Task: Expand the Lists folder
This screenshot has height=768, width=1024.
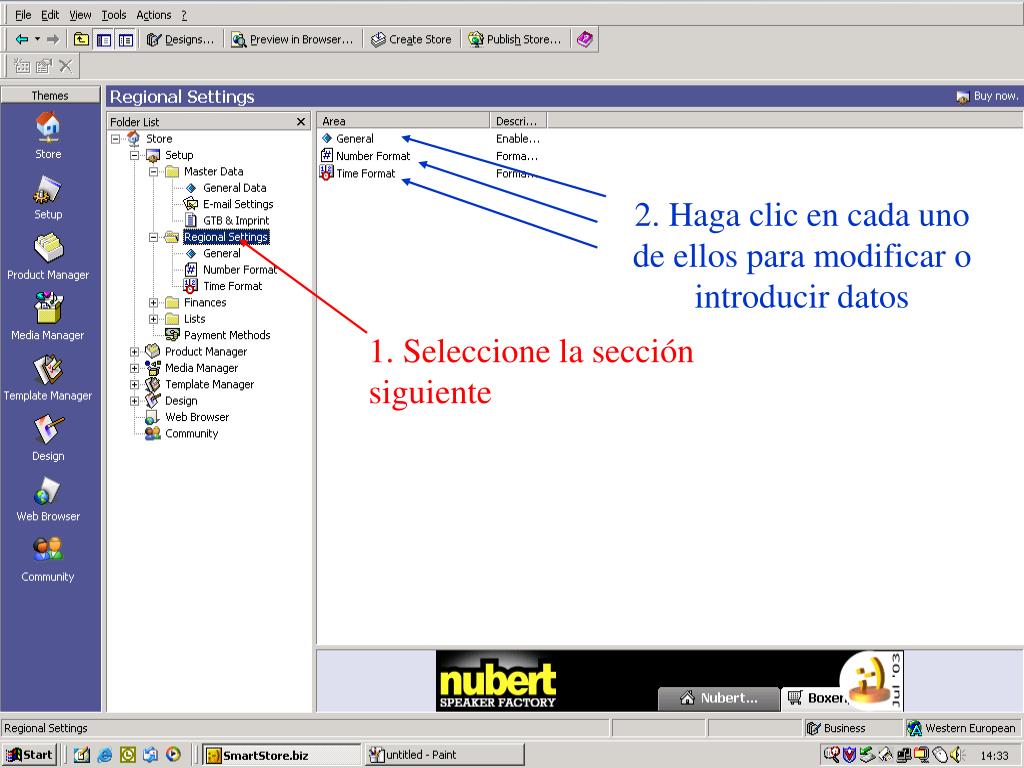Action: [153, 319]
